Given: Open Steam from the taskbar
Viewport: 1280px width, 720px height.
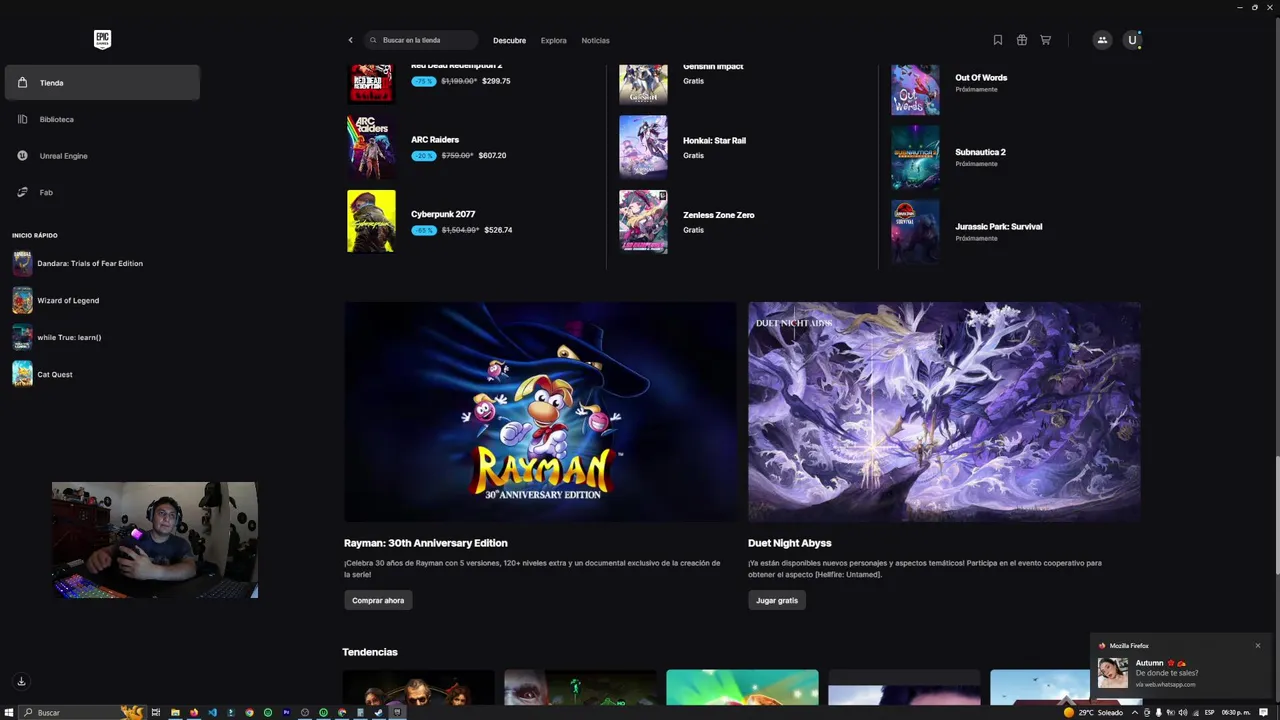Looking at the screenshot, I should [378, 712].
